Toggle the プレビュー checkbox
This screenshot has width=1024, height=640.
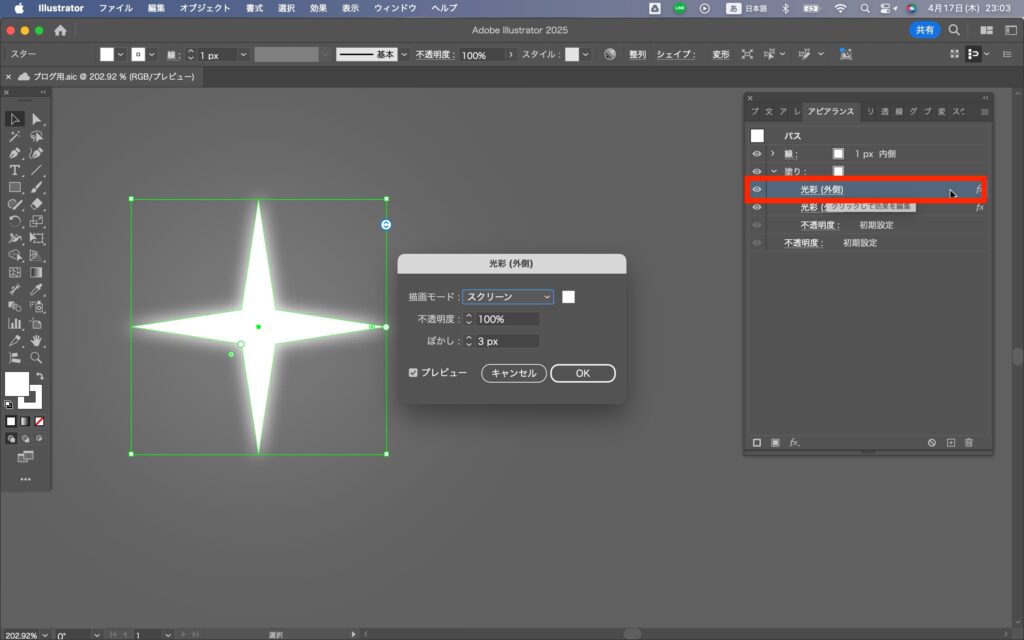(413, 372)
